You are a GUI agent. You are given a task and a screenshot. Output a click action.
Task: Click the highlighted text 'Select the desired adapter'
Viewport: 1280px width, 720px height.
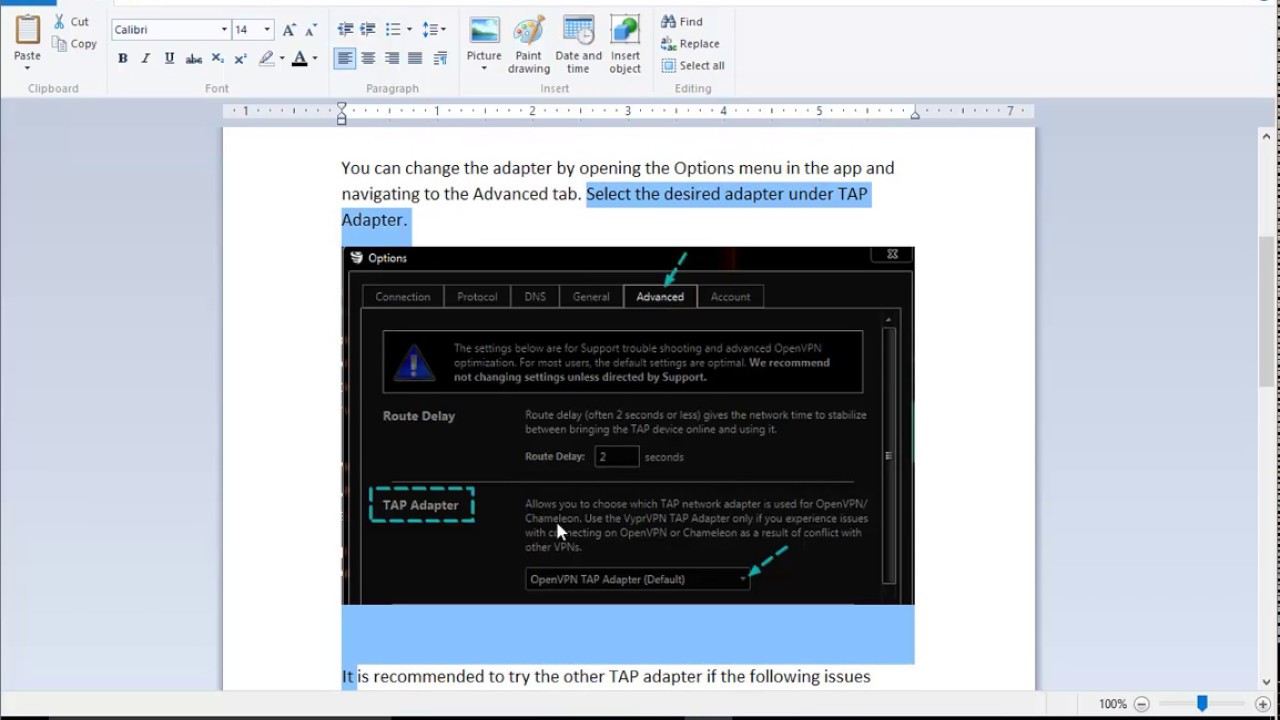point(684,194)
